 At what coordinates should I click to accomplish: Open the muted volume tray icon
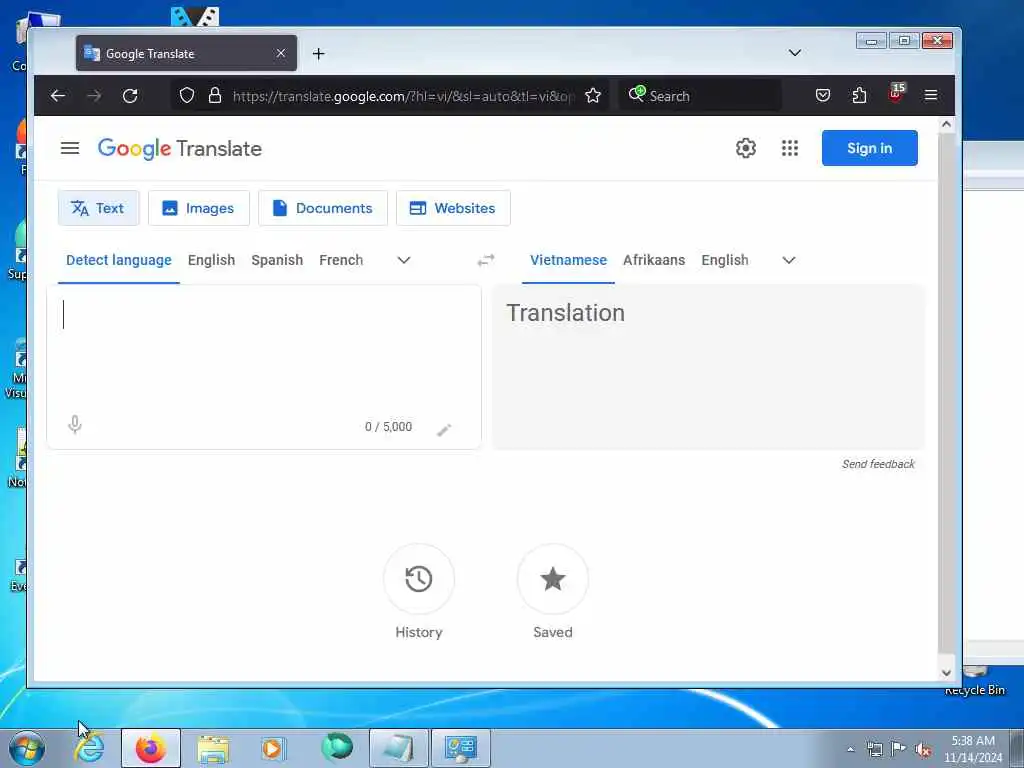pyautogui.click(x=923, y=750)
